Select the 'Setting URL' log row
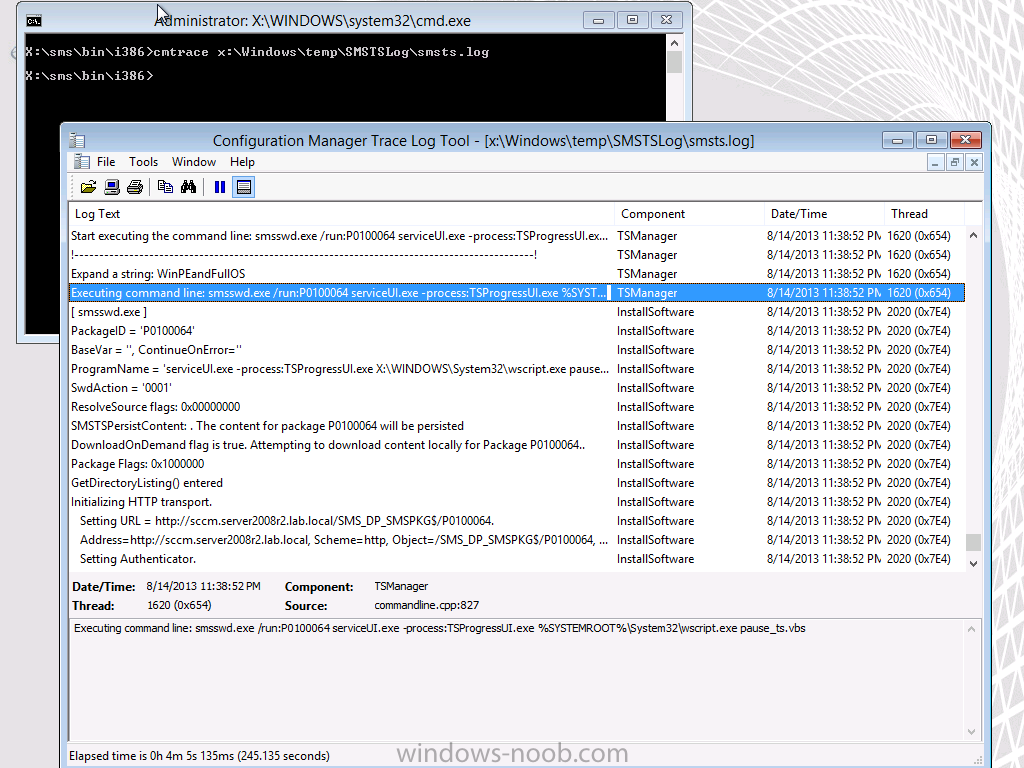Image resolution: width=1024 pixels, height=768 pixels. (x=517, y=520)
